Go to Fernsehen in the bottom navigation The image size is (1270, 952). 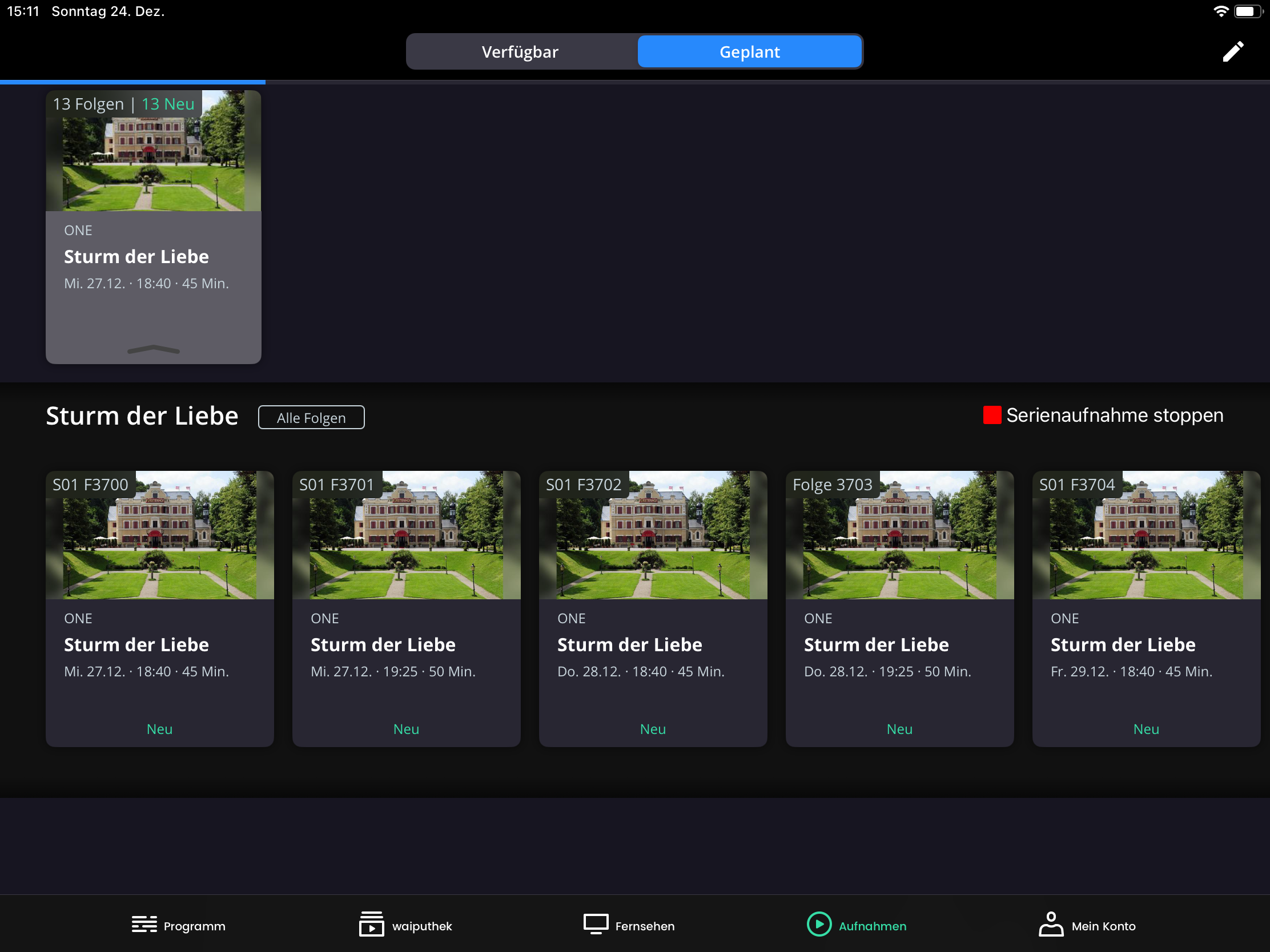(629, 926)
